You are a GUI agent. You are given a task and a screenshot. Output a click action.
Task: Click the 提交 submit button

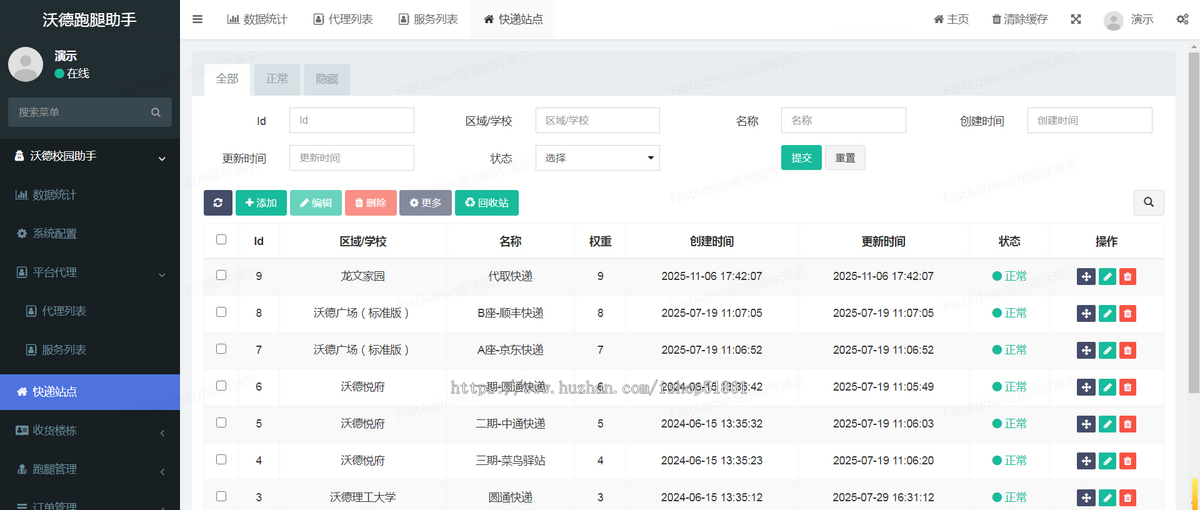[801, 158]
